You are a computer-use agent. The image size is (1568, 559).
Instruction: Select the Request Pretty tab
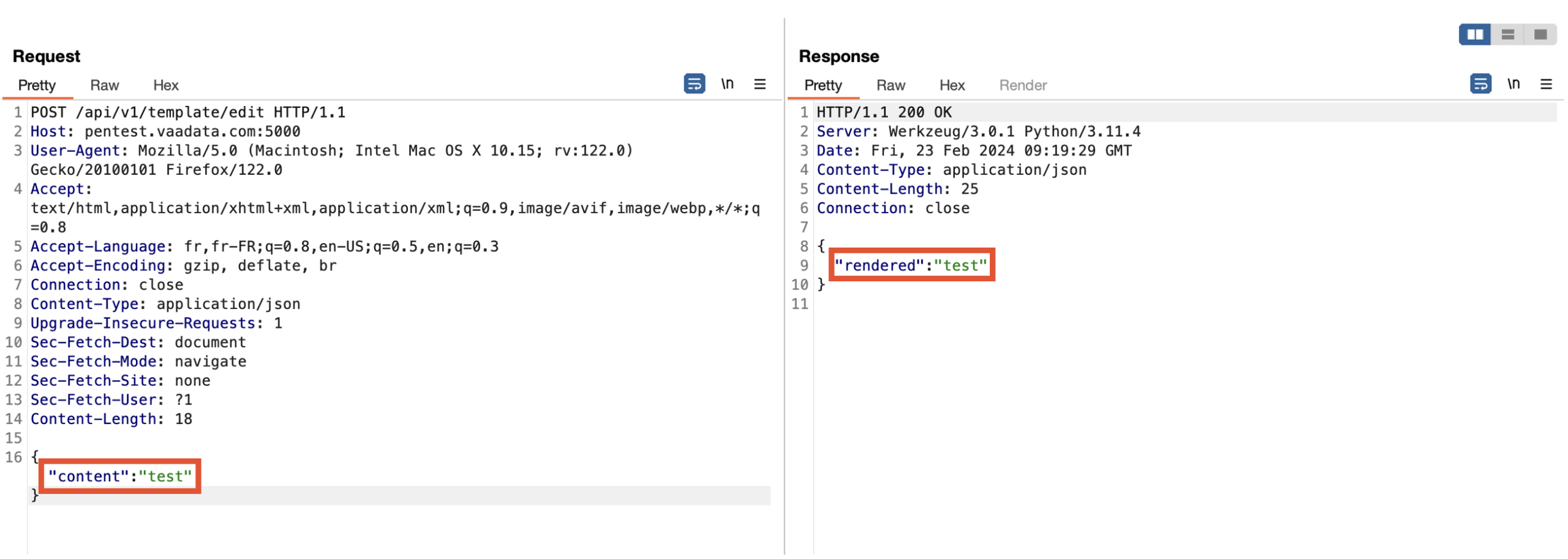tap(37, 85)
